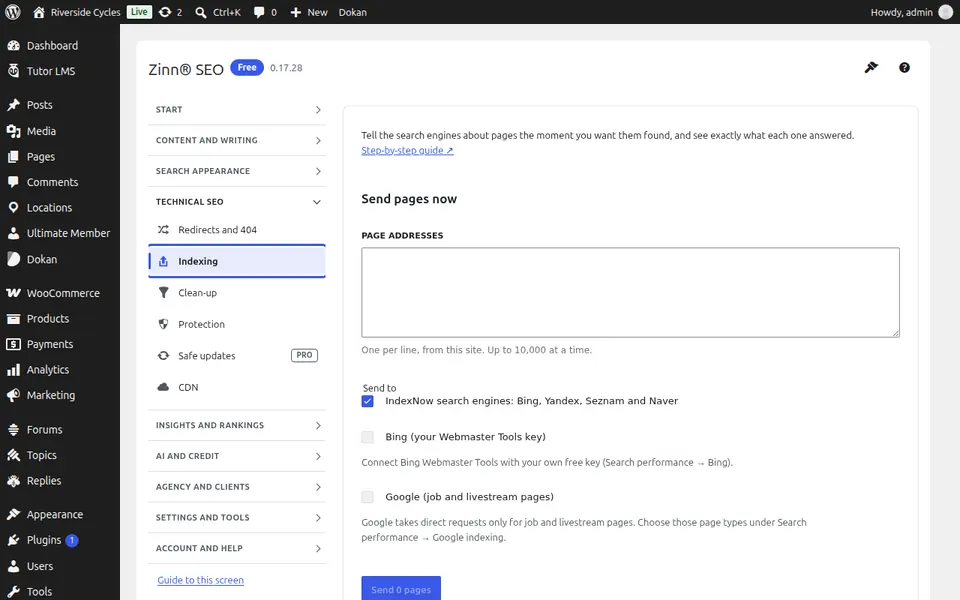Viewport: 960px width, 600px height.
Task: Open the WordPress logo menu
Action: click(12, 12)
